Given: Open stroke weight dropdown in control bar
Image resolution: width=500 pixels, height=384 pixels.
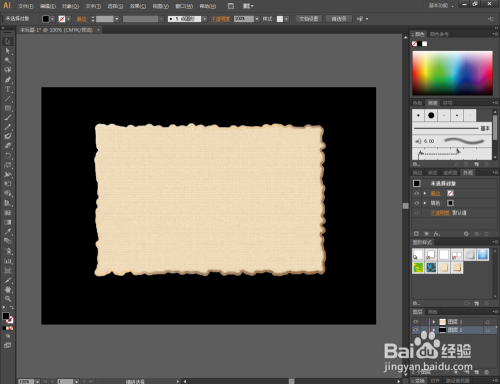Looking at the screenshot, I should 117,19.
